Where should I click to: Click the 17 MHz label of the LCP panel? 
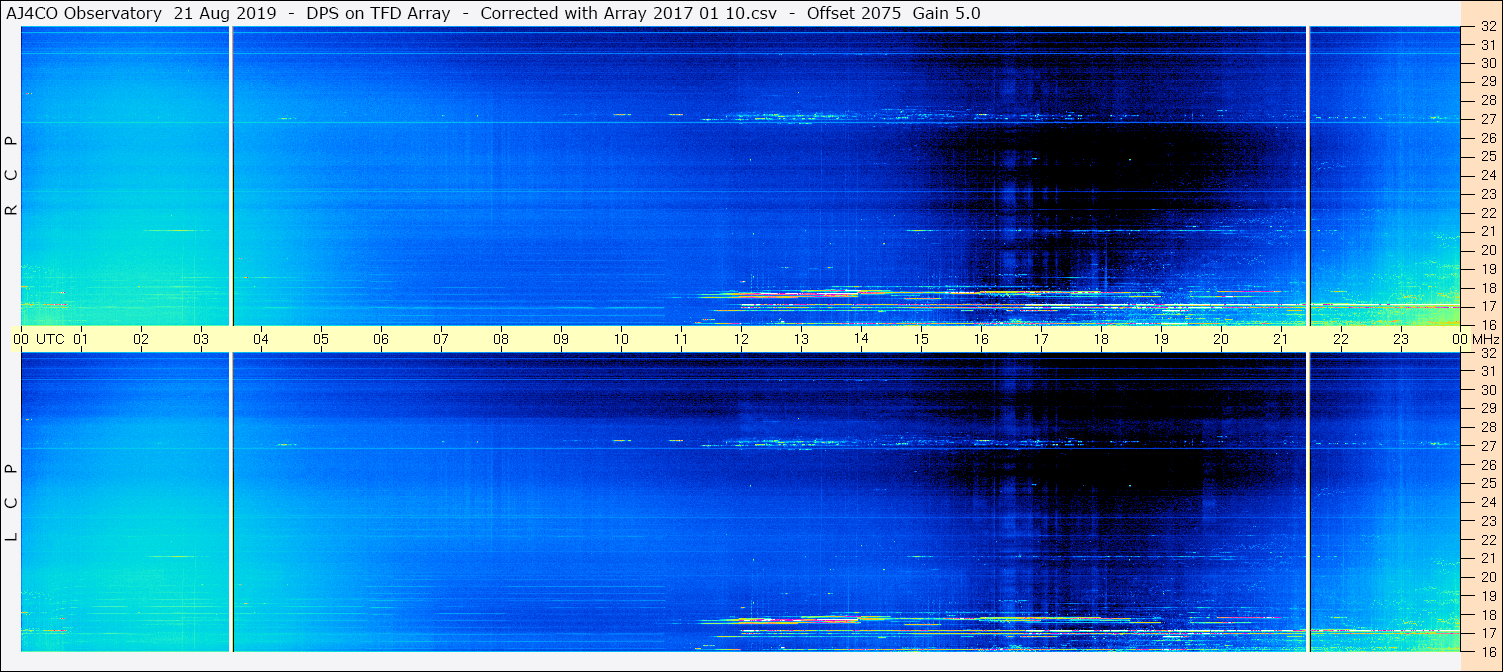pyautogui.click(x=1488, y=633)
